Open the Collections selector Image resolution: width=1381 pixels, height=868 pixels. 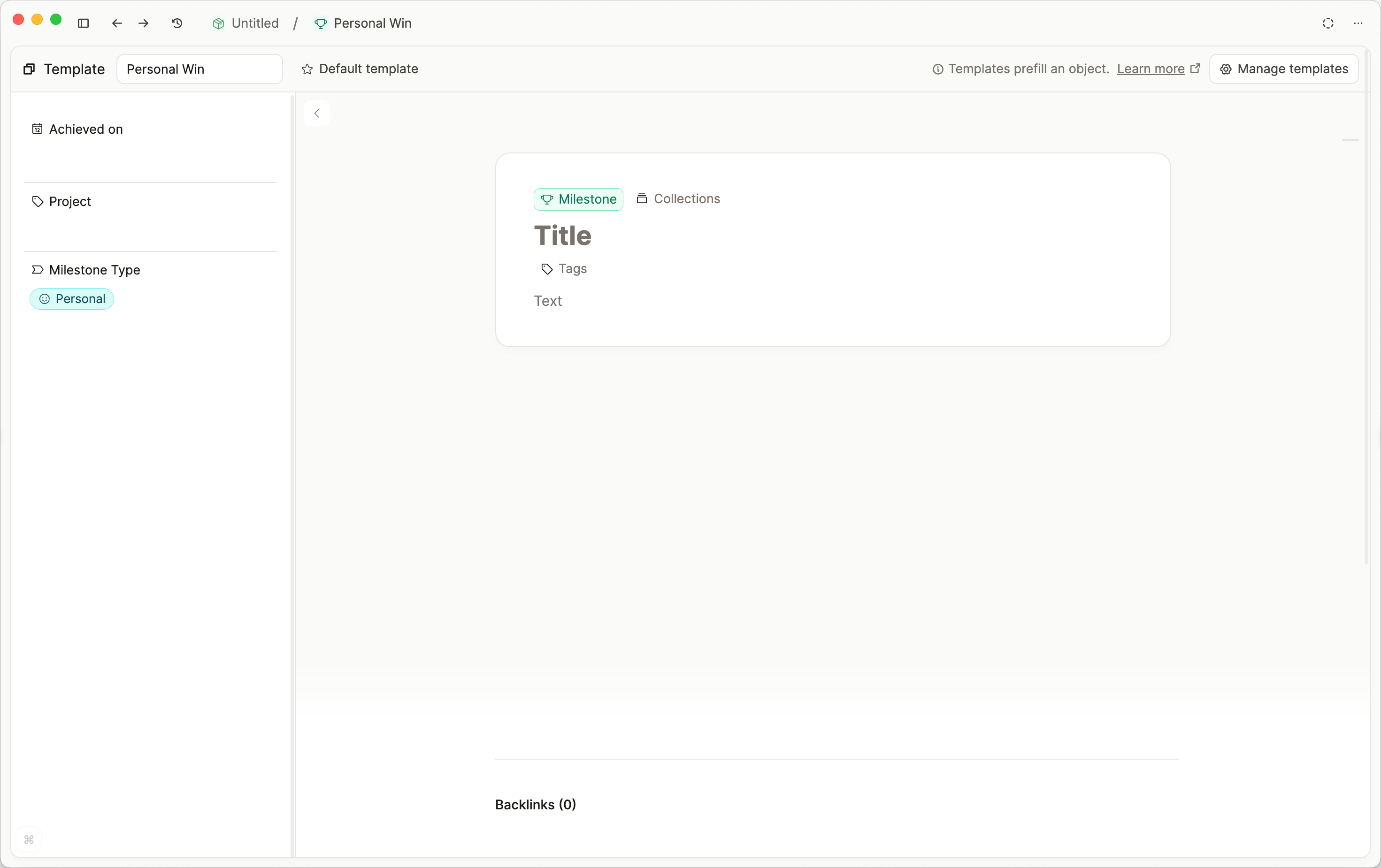click(678, 198)
